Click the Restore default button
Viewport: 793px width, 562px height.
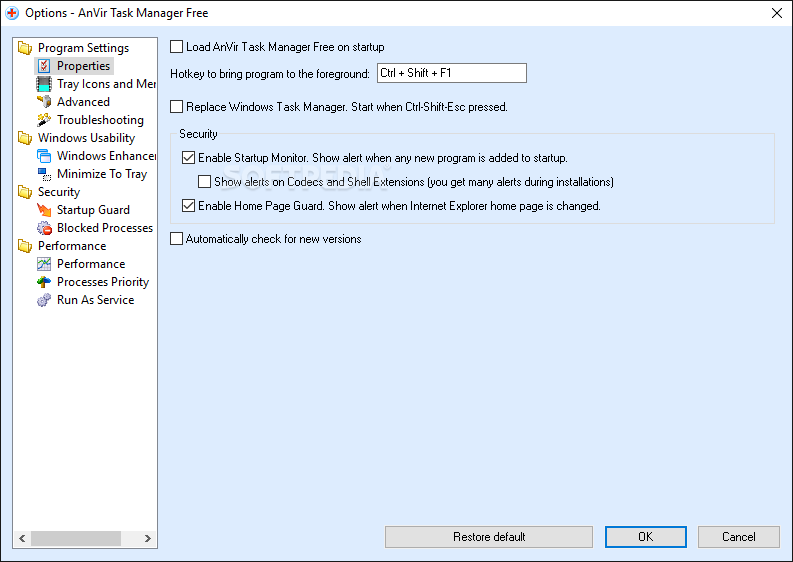(489, 537)
